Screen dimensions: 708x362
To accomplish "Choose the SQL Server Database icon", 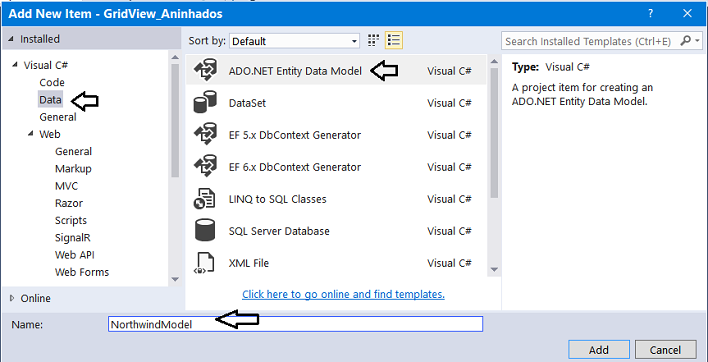I will coord(205,231).
